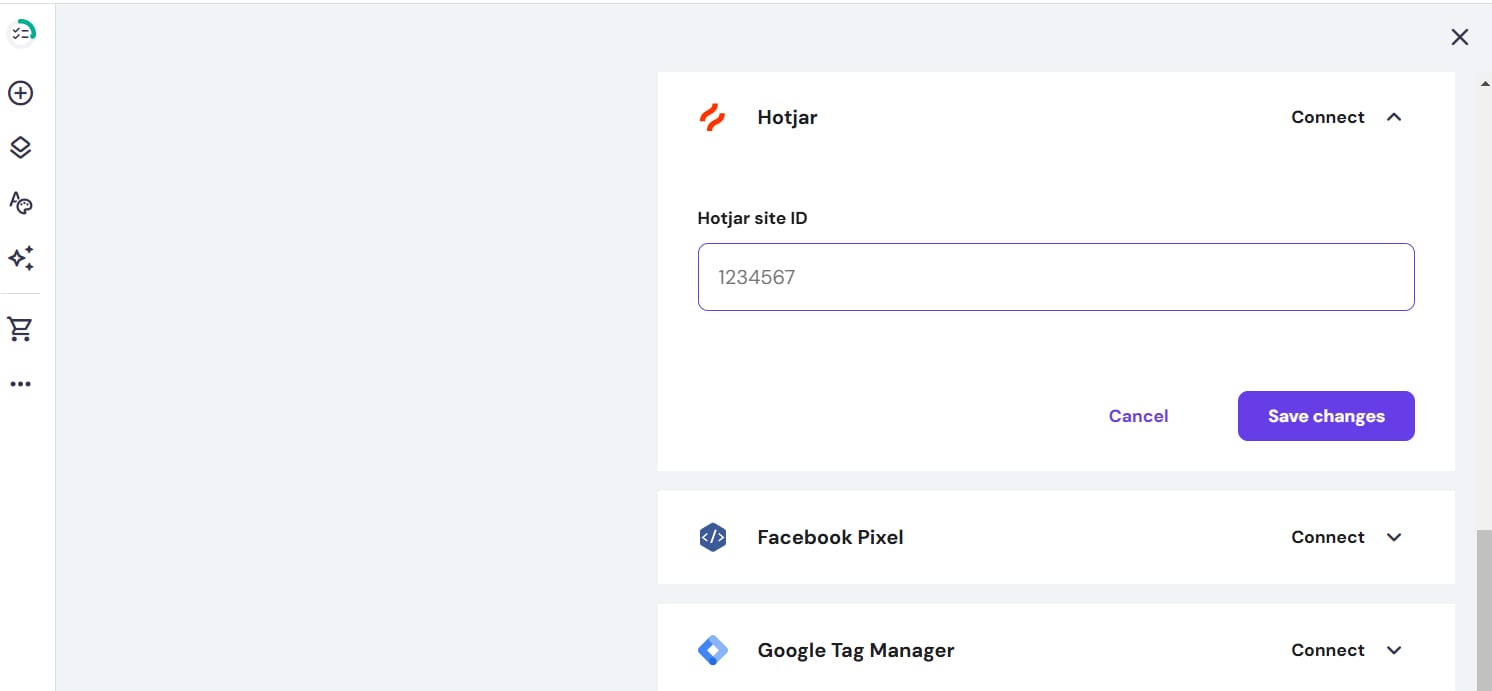Image resolution: width=1492 pixels, height=691 pixels.
Task: Open the website styles palette icon
Action: pyautogui.click(x=21, y=203)
